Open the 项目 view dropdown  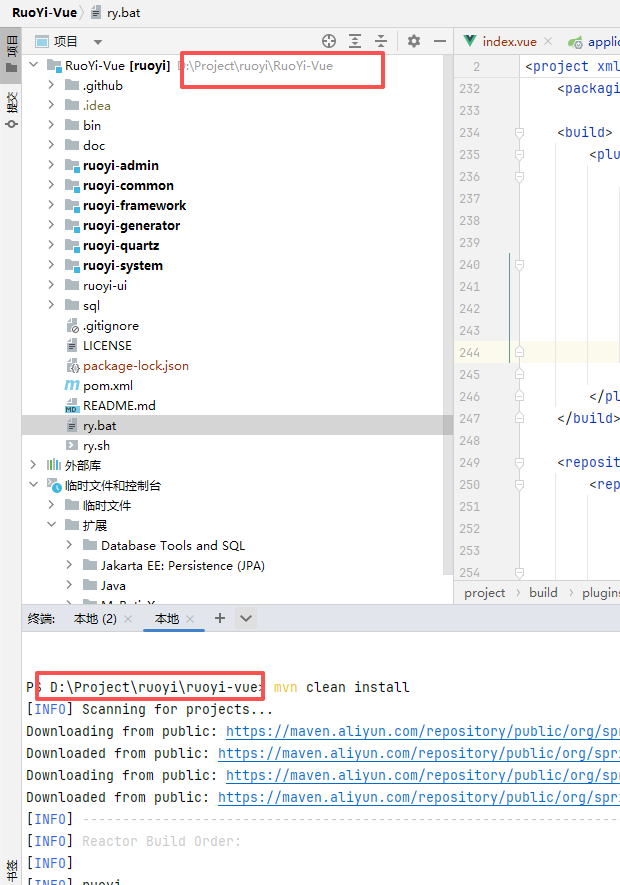[x=97, y=42]
